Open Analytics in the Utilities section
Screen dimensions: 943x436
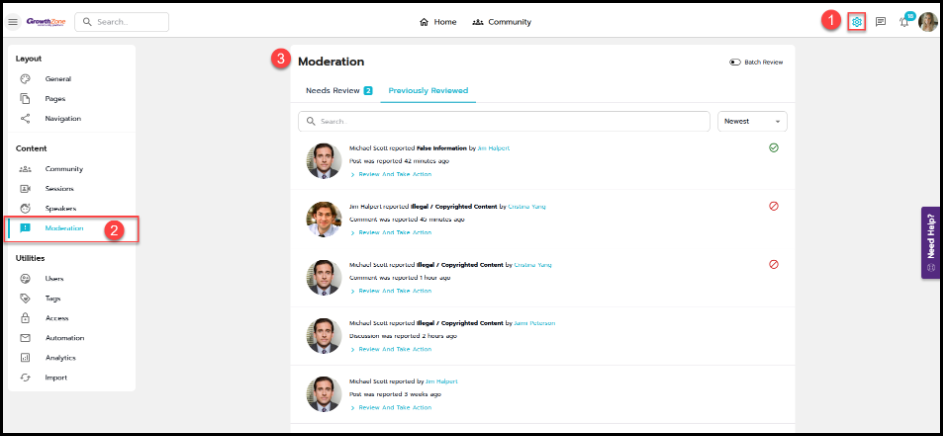pos(60,357)
